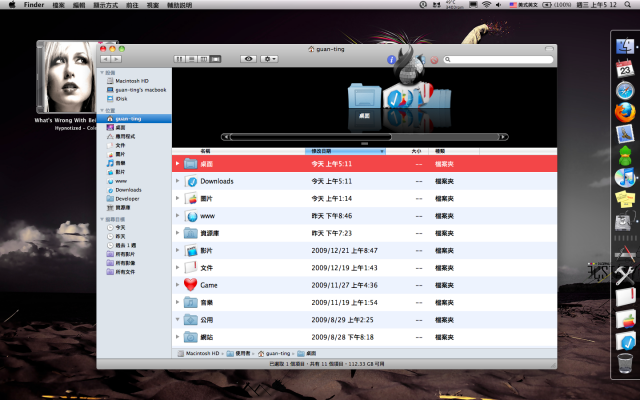Image resolution: width=640 pixels, height=400 pixels.
Task: Click guan-ting in the path bar
Action: point(274,353)
